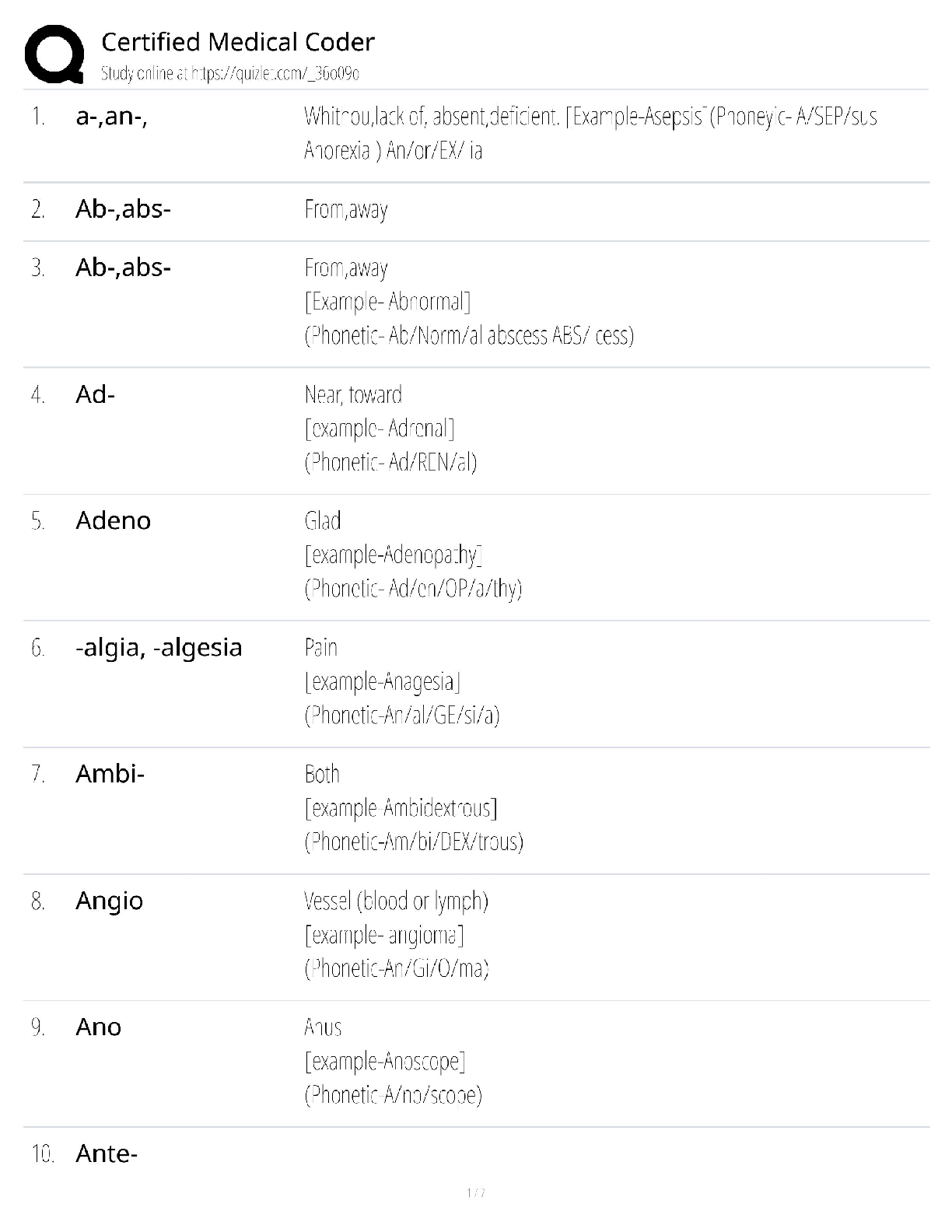This screenshot has width=952, height=1232.
Task: Click the definition Pain
Action: click(x=321, y=647)
